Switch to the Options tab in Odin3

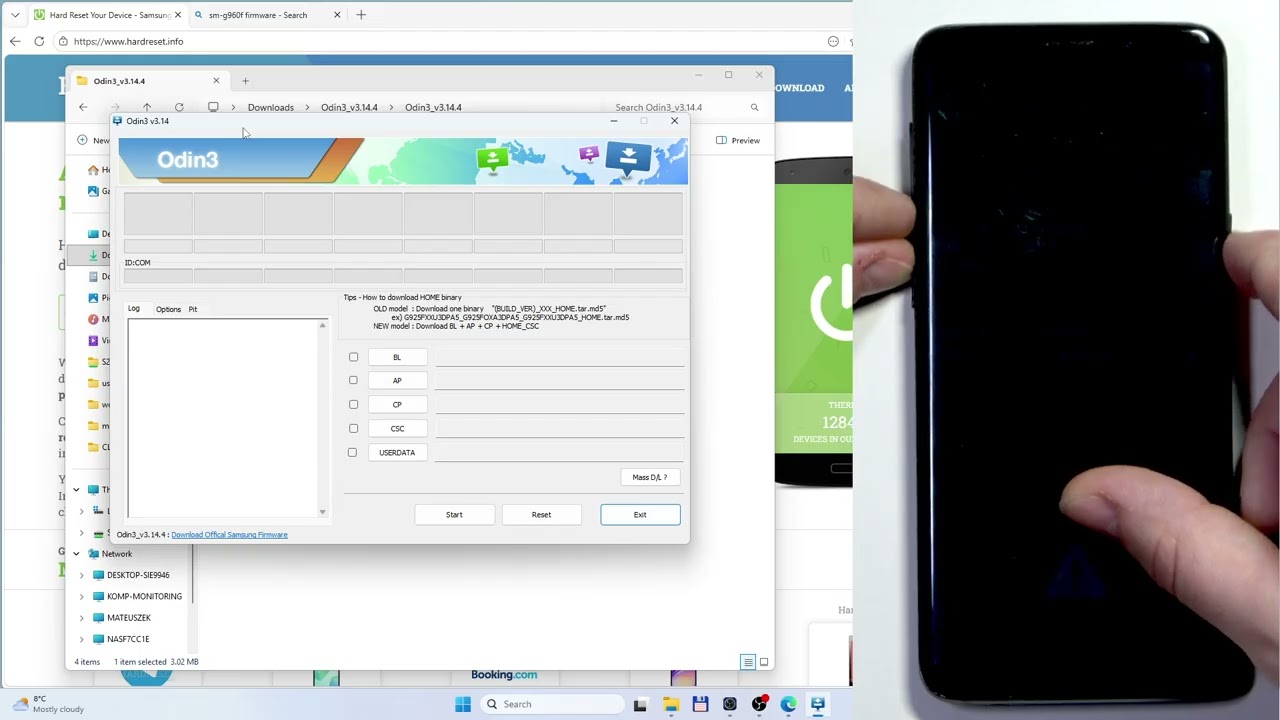[x=168, y=309]
